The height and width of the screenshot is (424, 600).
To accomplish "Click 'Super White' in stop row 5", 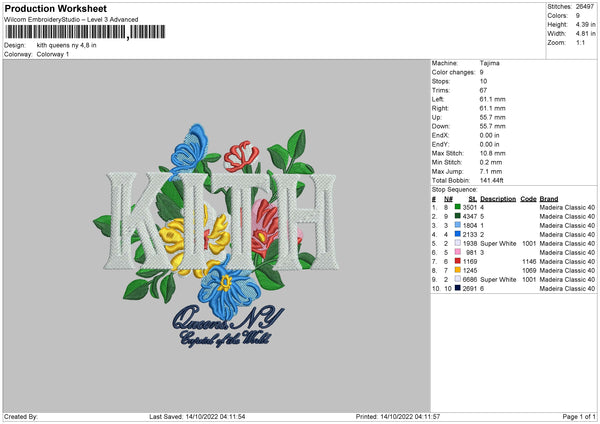I will tap(498, 243).
